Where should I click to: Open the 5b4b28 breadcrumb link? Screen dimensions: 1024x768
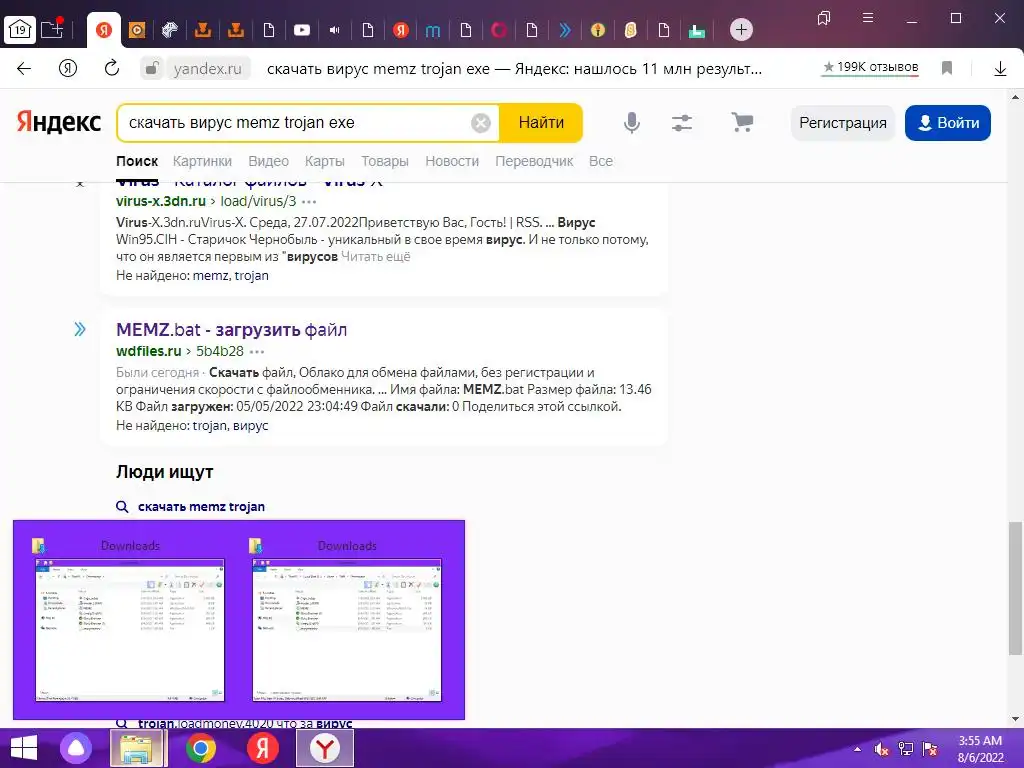pos(219,351)
